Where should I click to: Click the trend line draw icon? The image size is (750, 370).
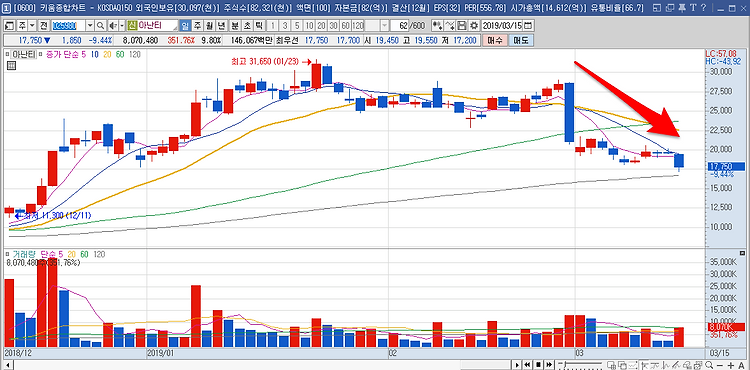pos(676,365)
